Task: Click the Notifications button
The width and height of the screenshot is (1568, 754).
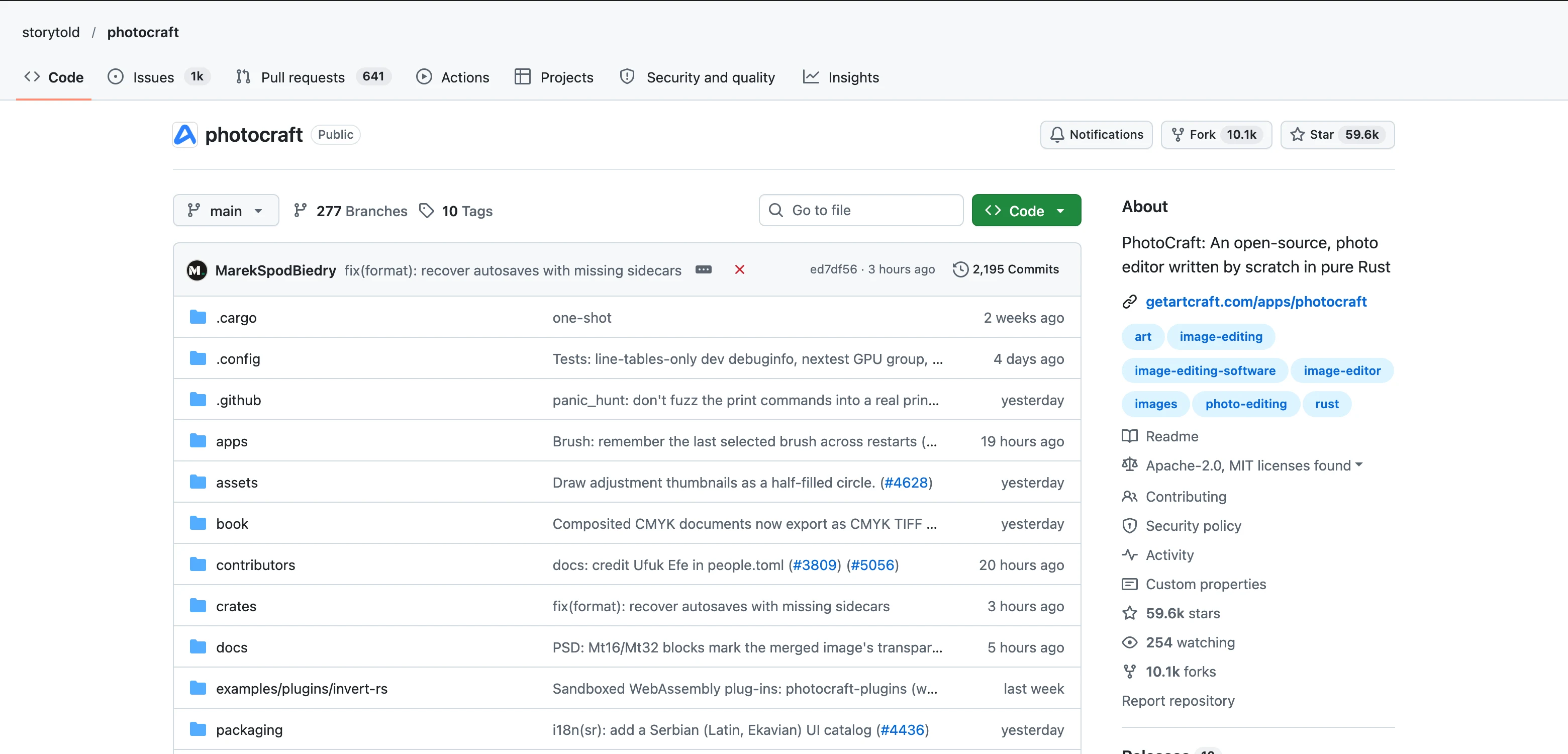Action: tap(1096, 135)
